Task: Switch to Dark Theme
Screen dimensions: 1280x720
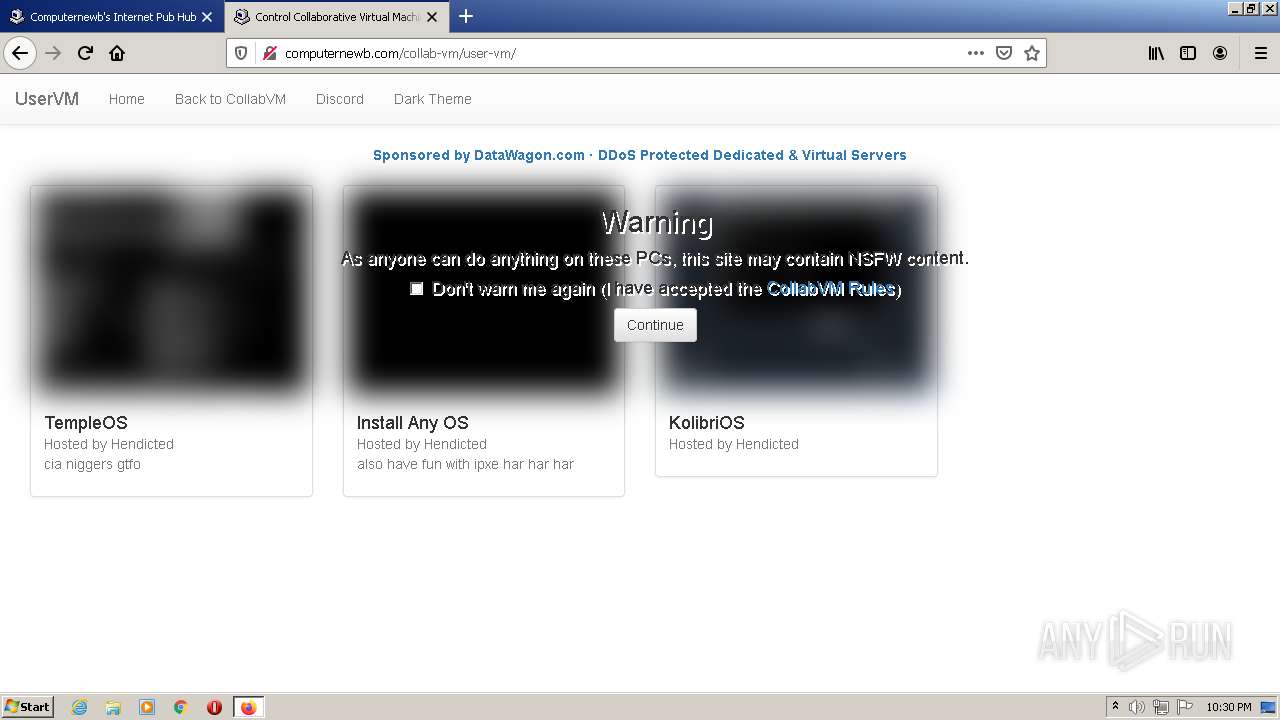Action: pyautogui.click(x=432, y=99)
